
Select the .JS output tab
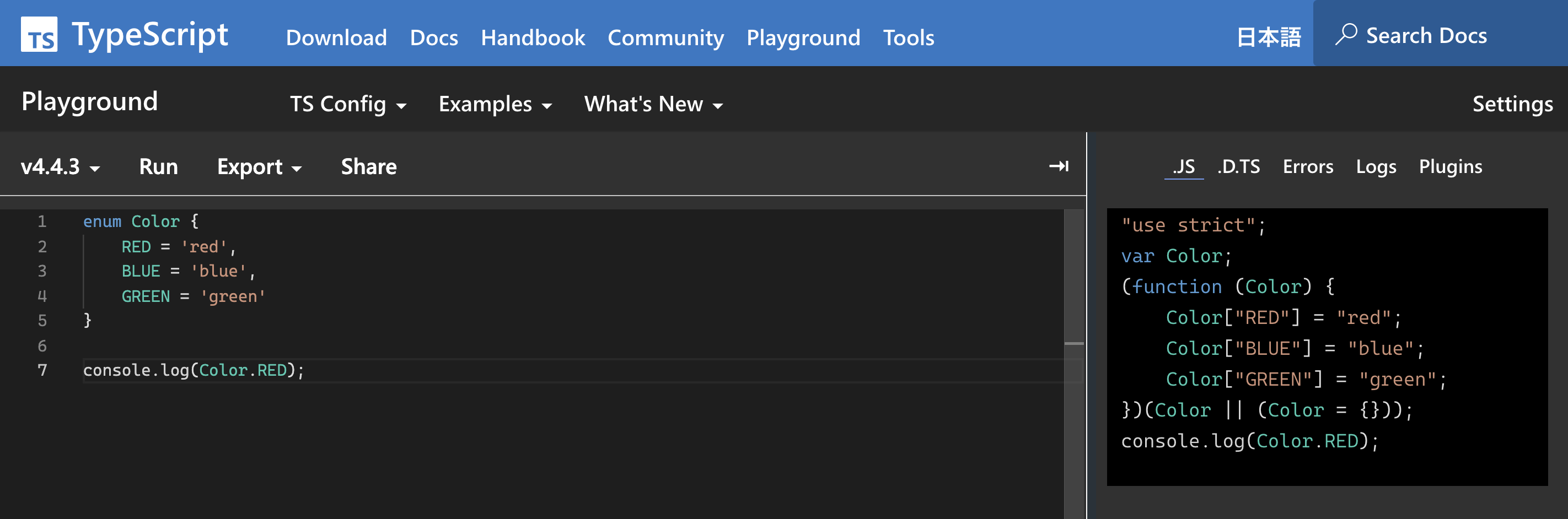point(1183,167)
